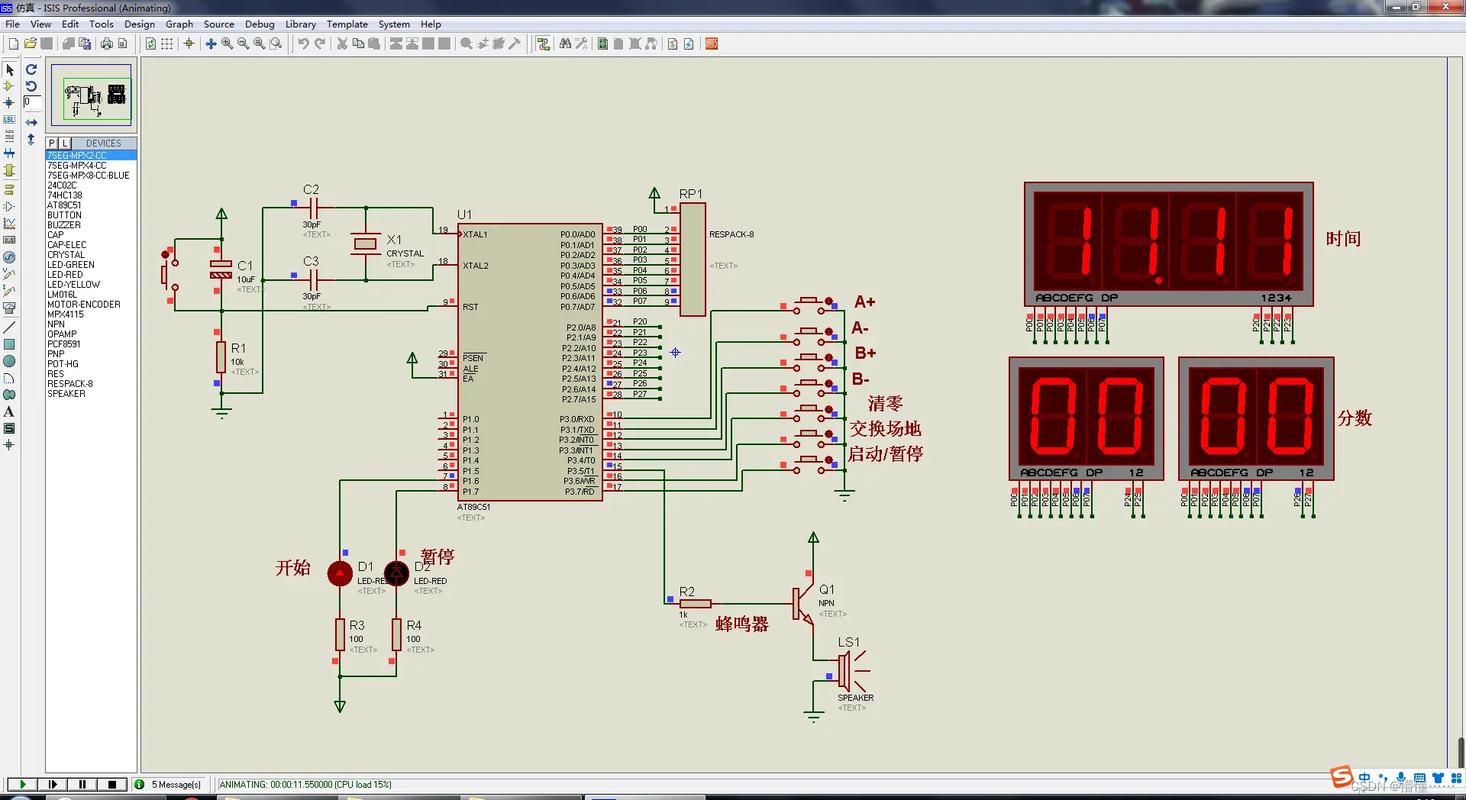Viewport: 1466px width, 800px height.
Task: Open the Library menu
Action: pos(300,24)
